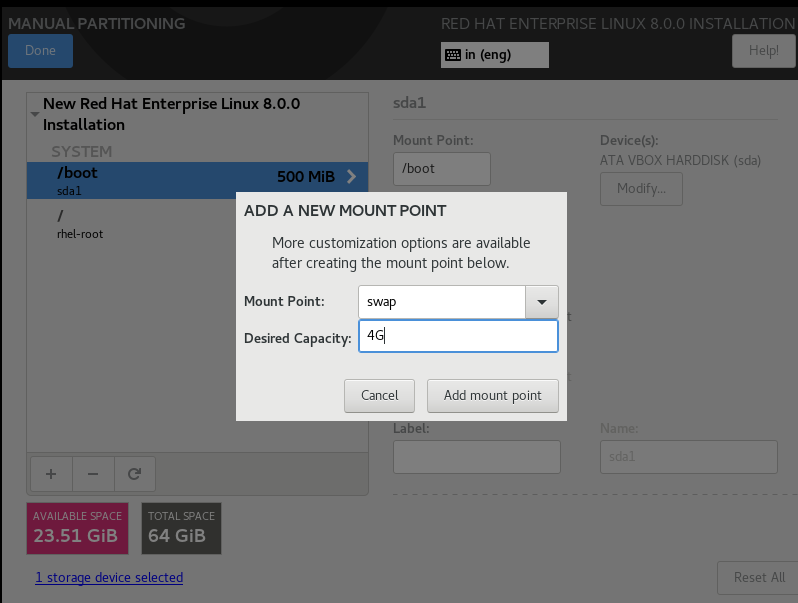Click the keyboard layout icon
798x603 pixels.
click(453, 55)
